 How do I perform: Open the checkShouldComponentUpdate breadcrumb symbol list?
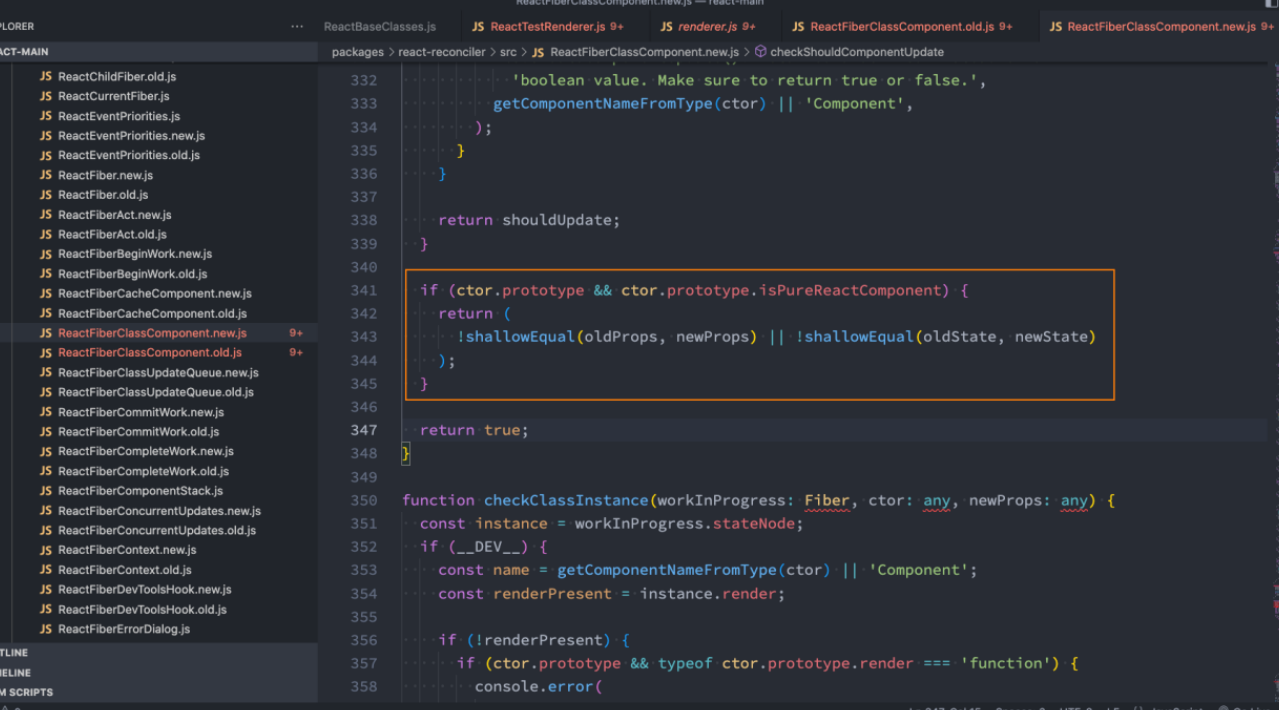point(857,51)
